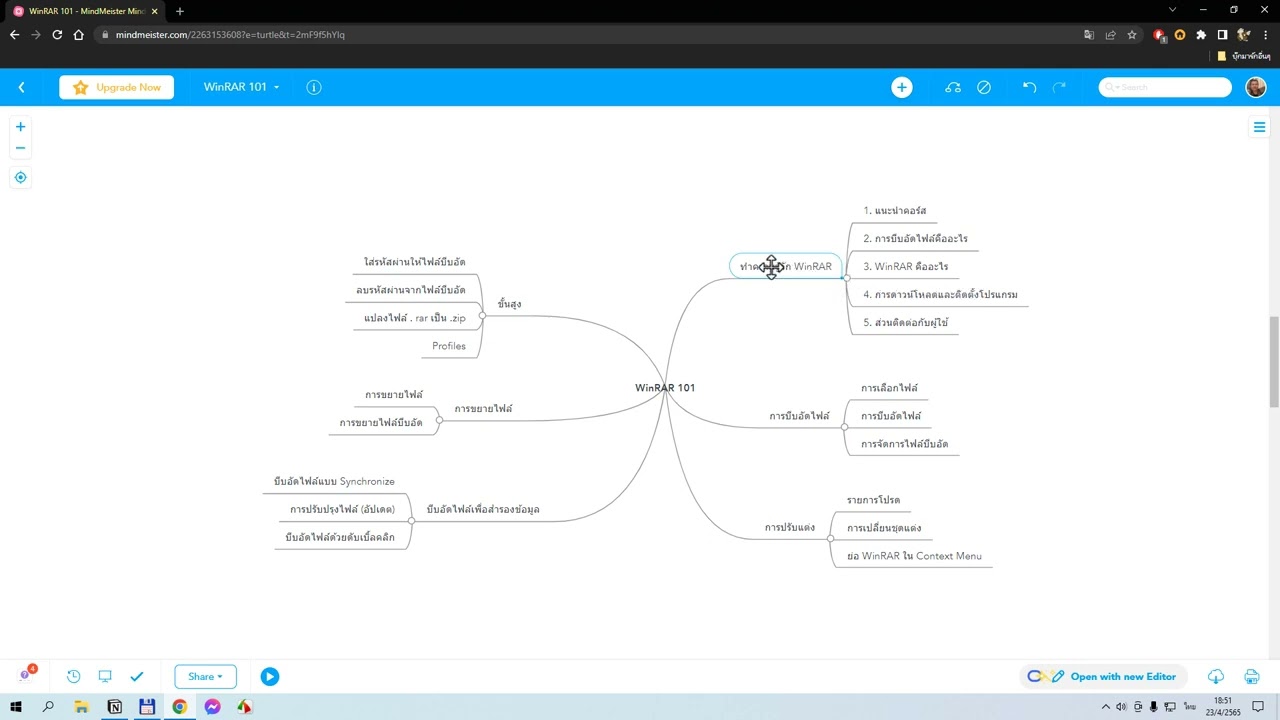This screenshot has width=1280, height=720.
Task: Open the user profile avatar
Action: click(x=1256, y=87)
